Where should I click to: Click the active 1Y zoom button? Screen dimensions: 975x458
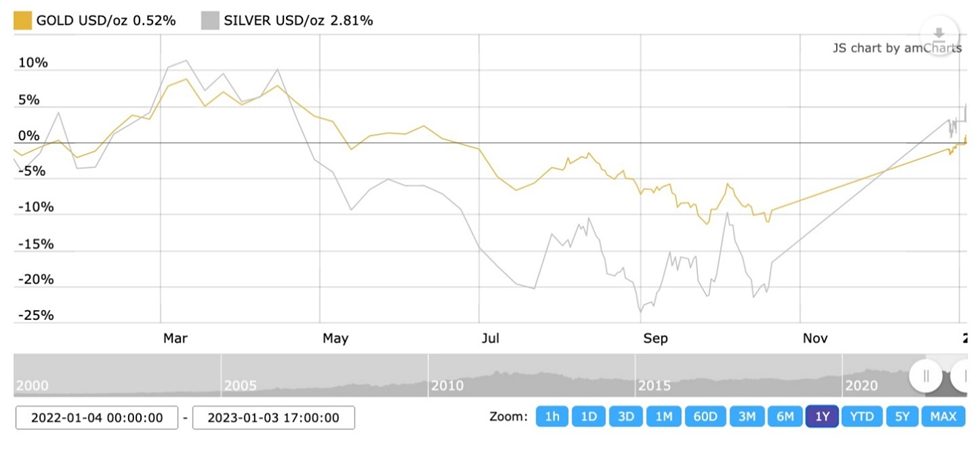pos(823,417)
